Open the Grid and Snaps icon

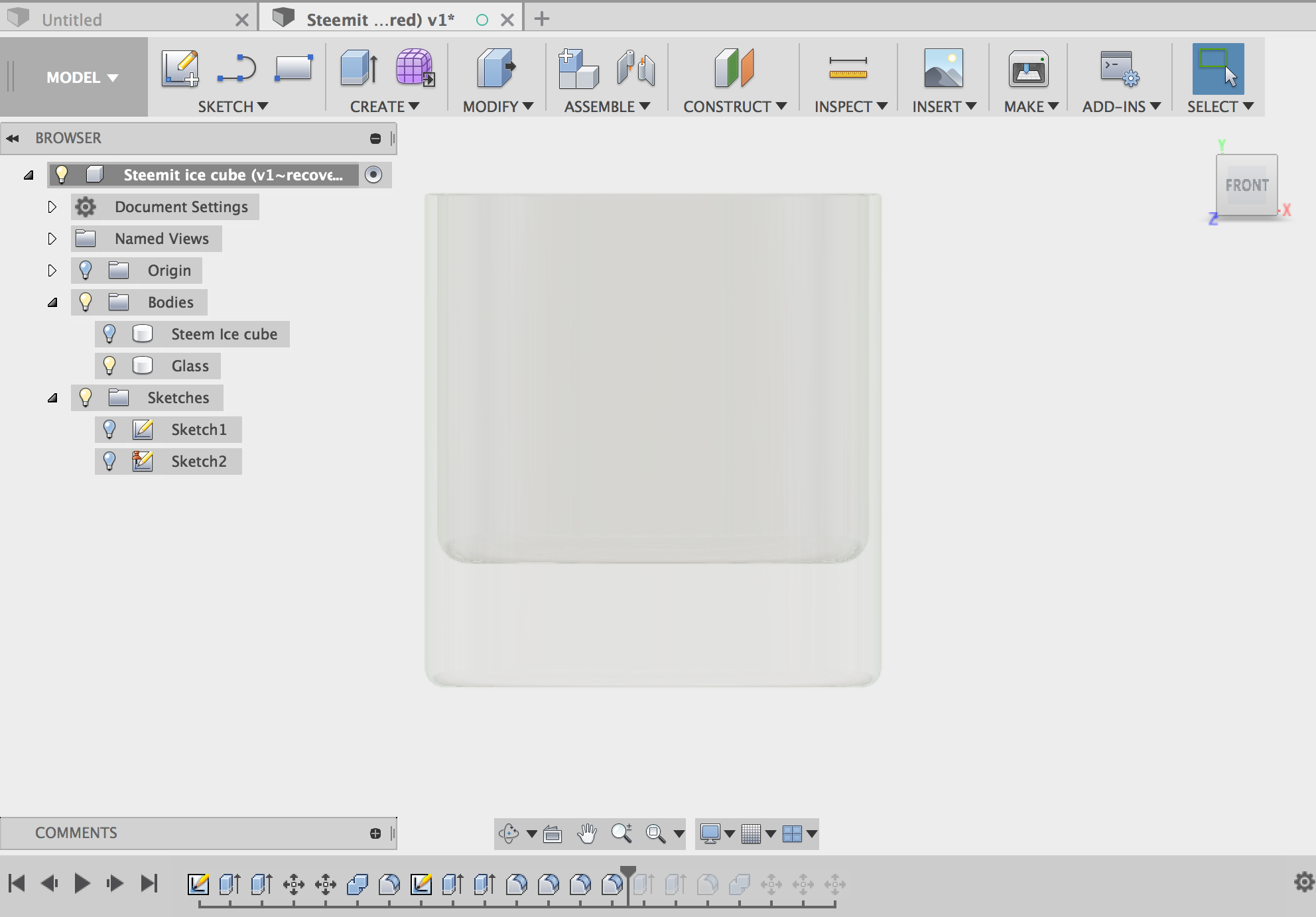click(x=751, y=833)
